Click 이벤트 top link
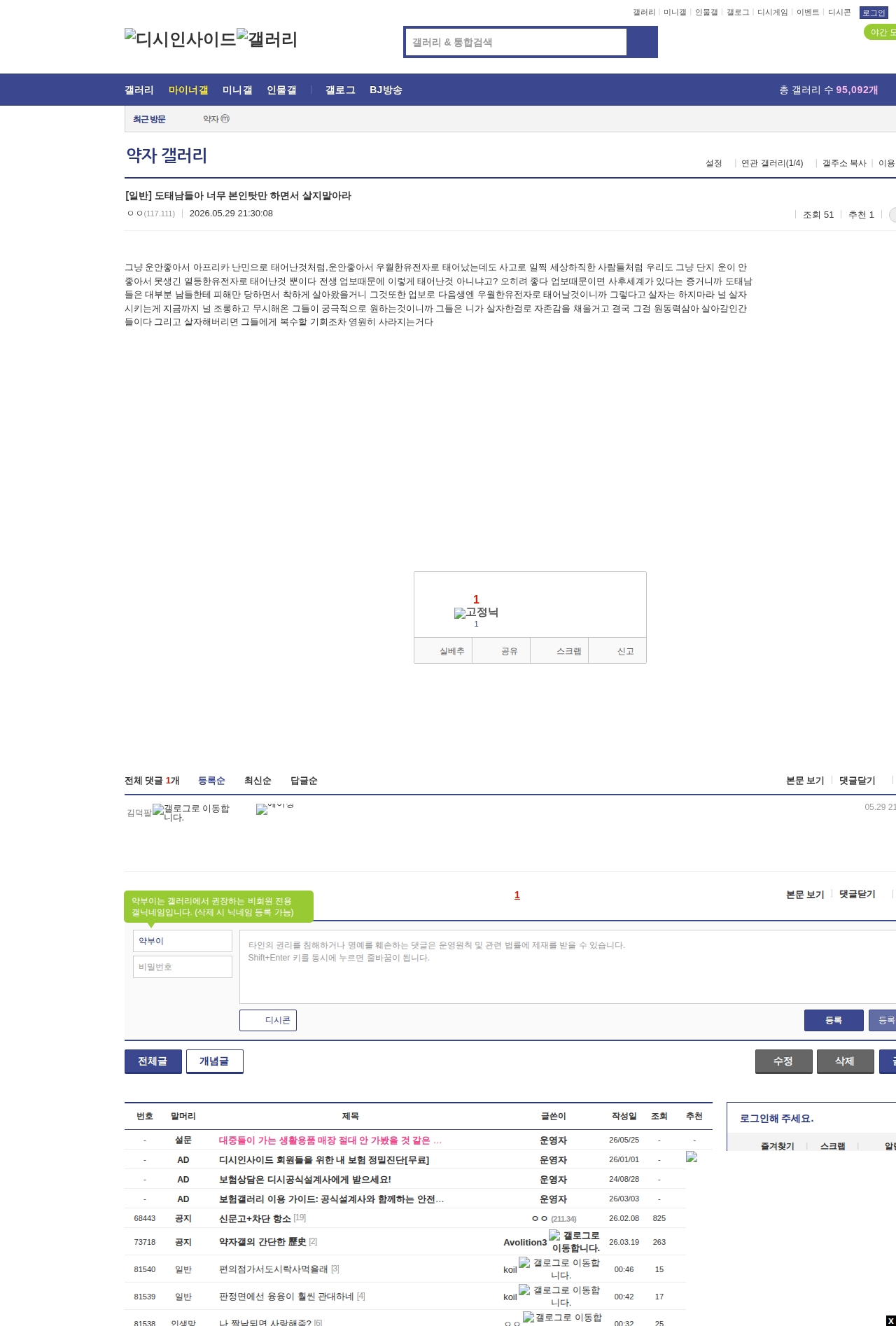Image resolution: width=896 pixels, height=1326 pixels. click(808, 13)
